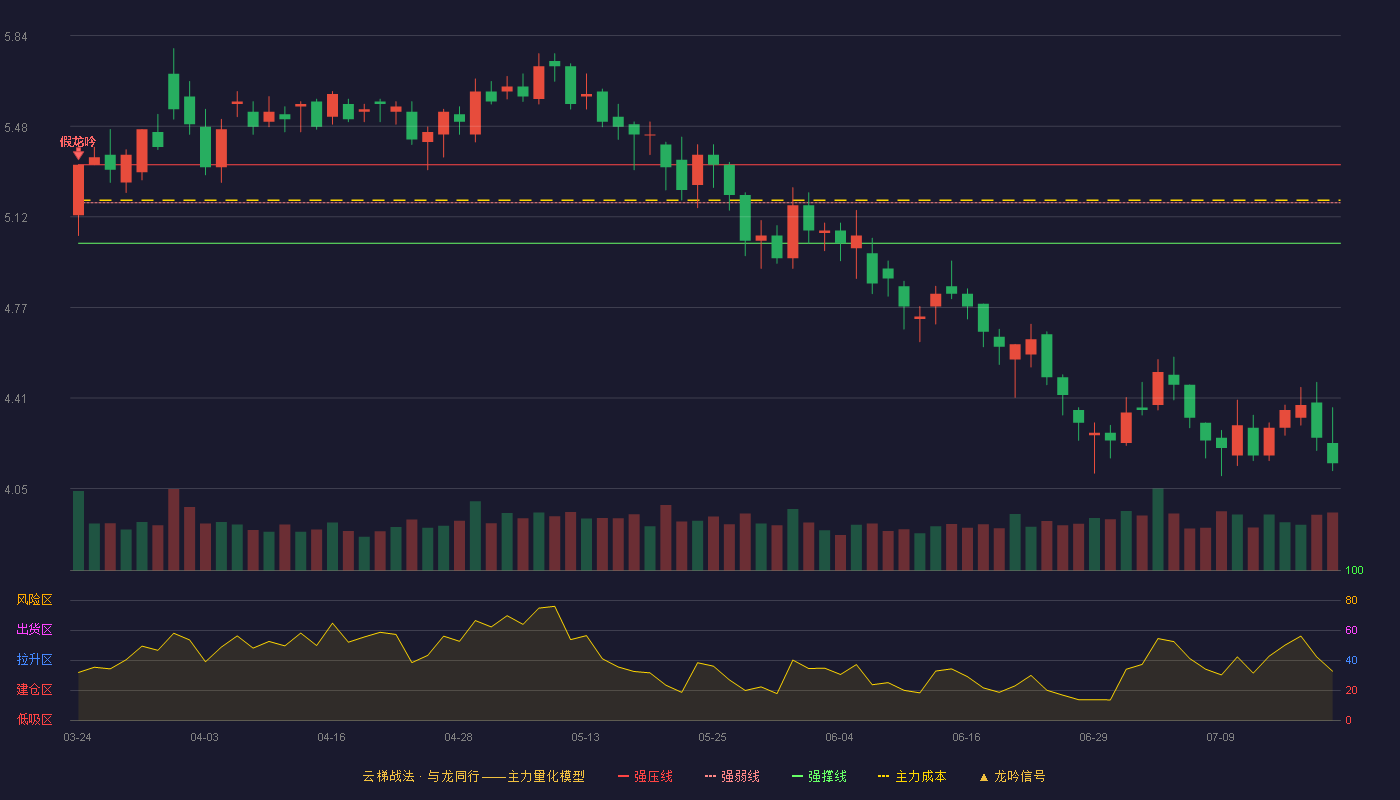The image size is (1400, 800).
Task: Select the 风险区 zone label
Action: pos(34,600)
